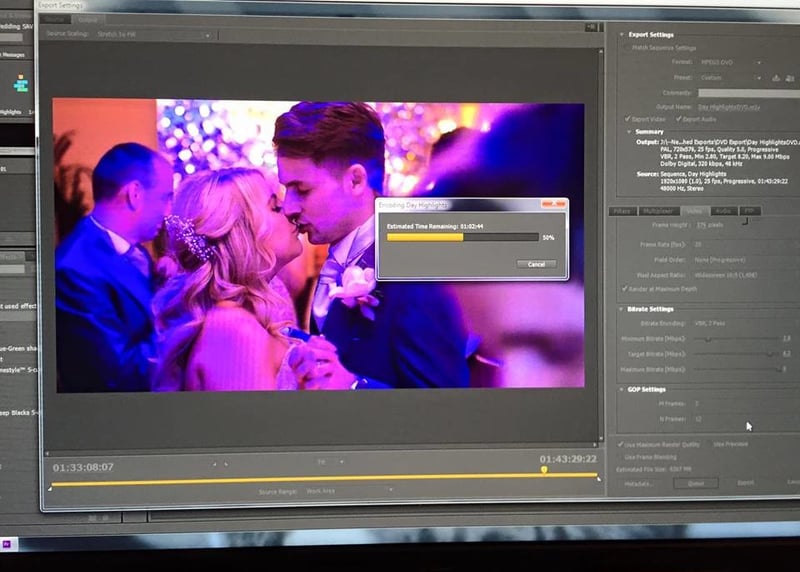Disable Render at Maximum Depth
The image size is (800, 572).
tap(625, 289)
